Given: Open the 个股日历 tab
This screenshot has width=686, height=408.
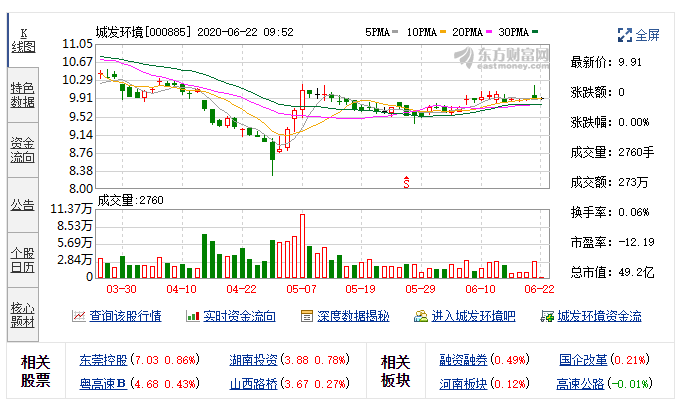Looking at the screenshot, I should tap(23, 260).
